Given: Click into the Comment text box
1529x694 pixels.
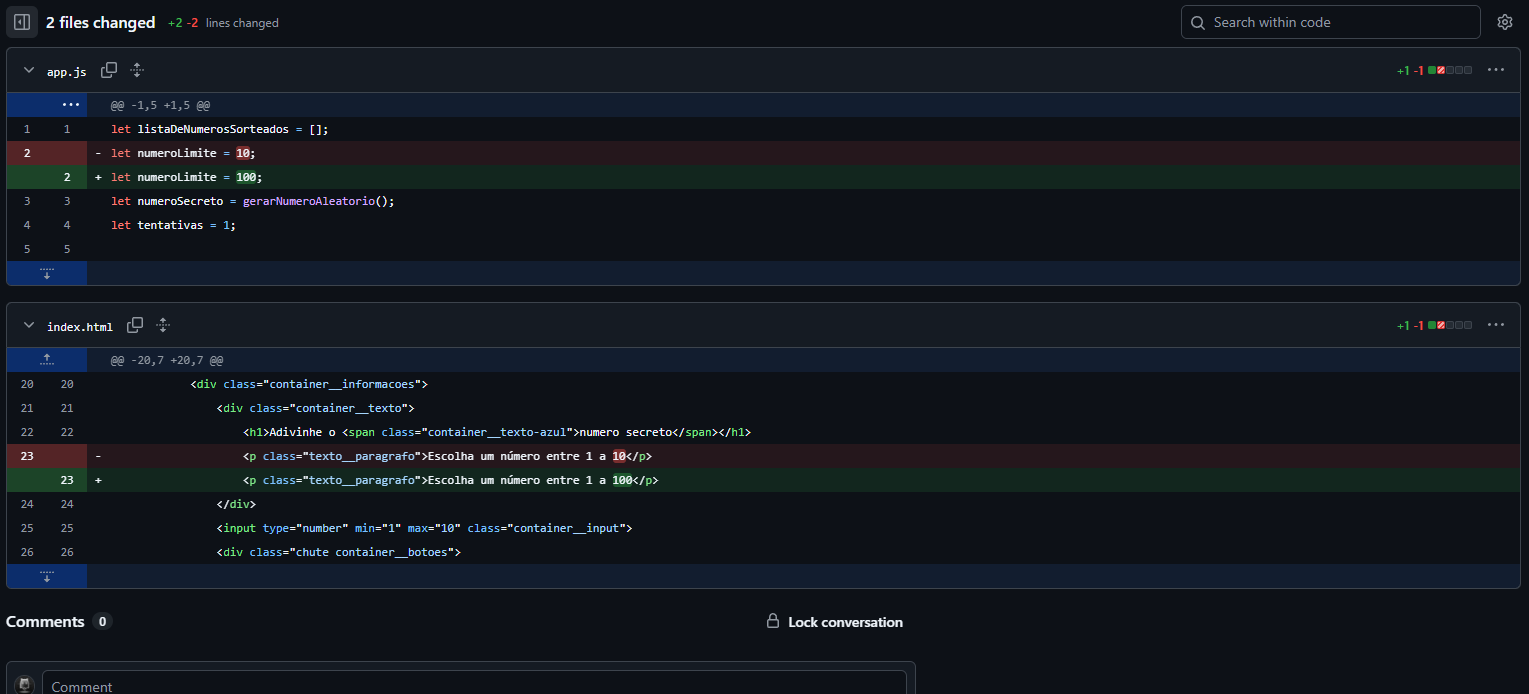Looking at the screenshot, I should [x=474, y=685].
